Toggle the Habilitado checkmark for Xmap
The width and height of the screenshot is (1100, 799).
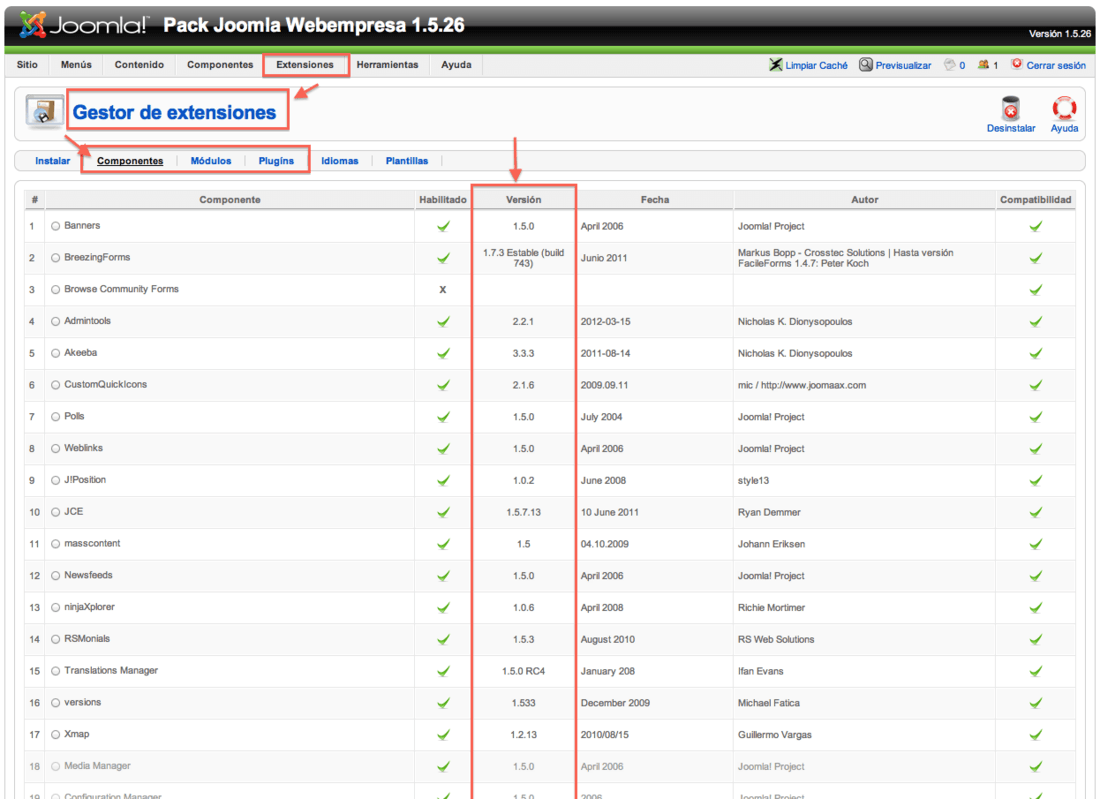click(x=443, y=734)
